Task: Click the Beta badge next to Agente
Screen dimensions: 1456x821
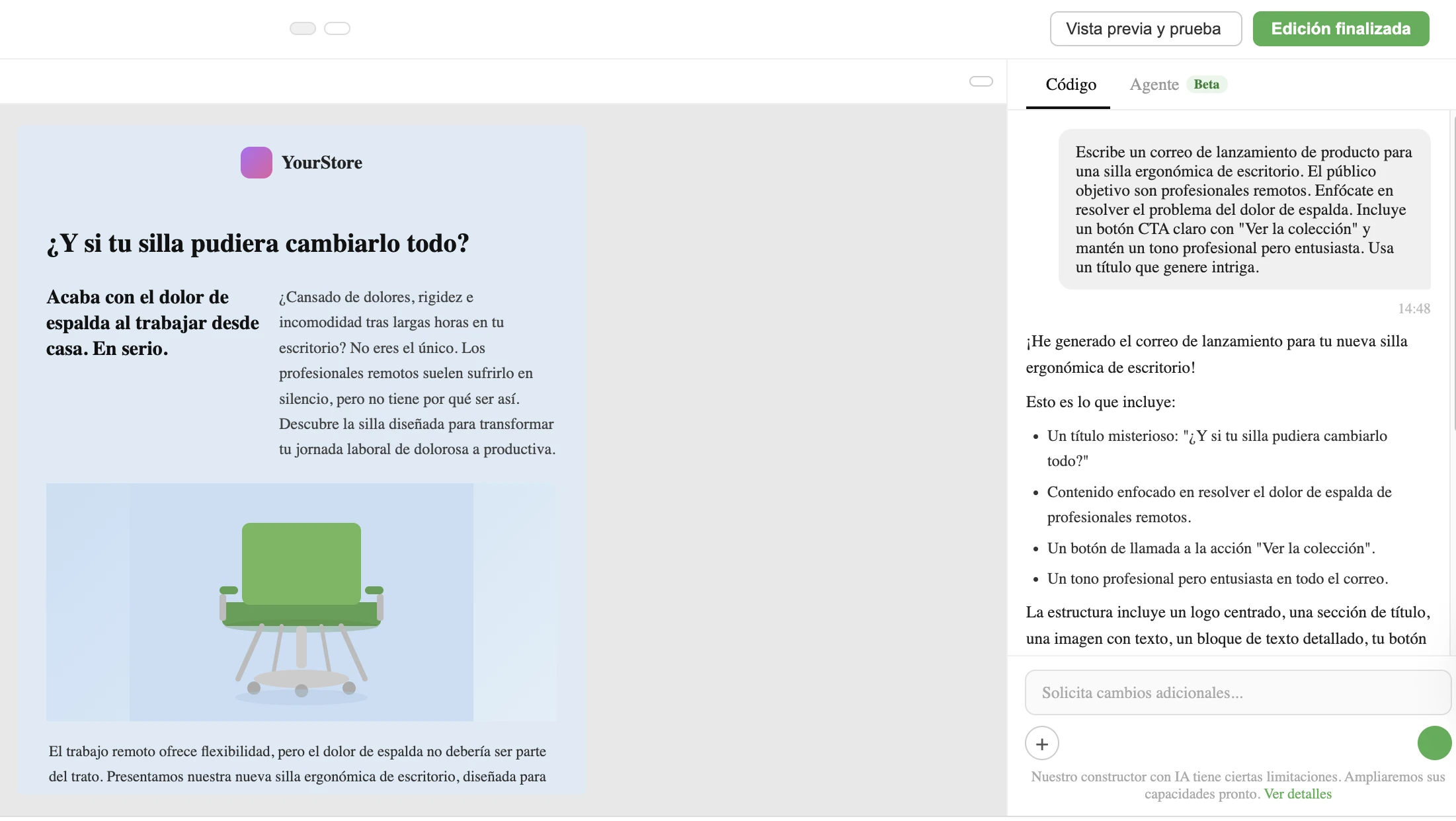Action: [x=1206, y=84]
